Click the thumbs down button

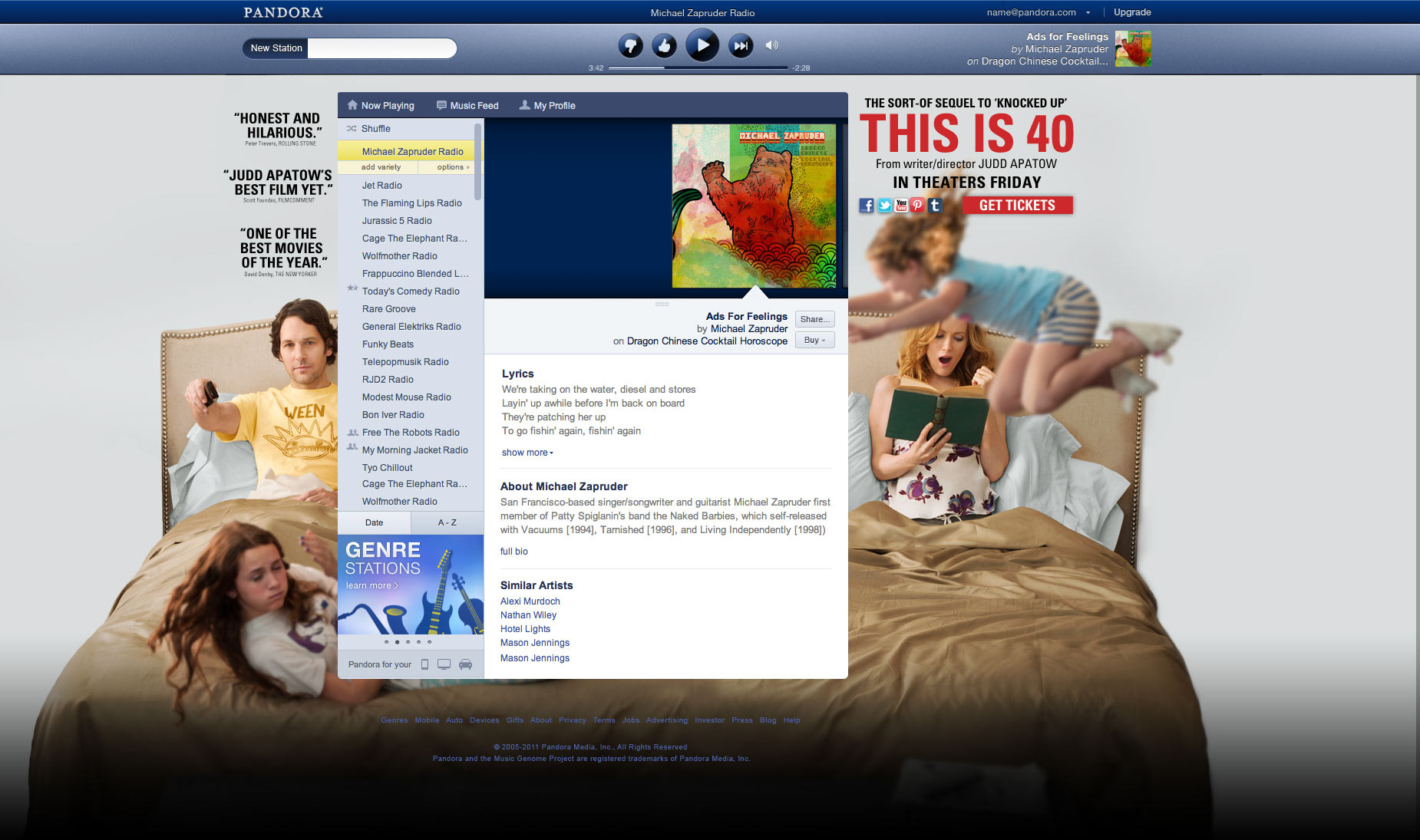point(630,46)
